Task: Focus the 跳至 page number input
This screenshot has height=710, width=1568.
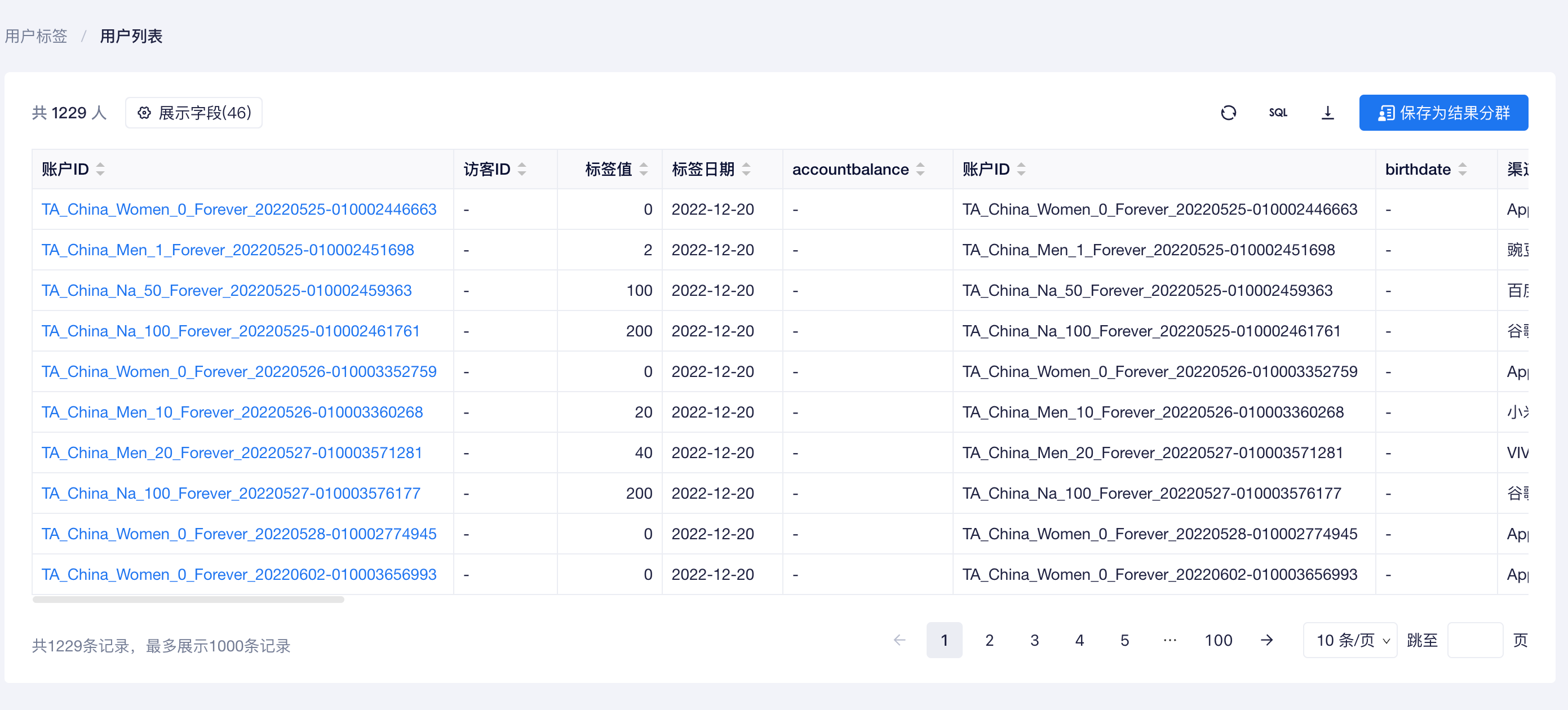Action: (1475, 640)
